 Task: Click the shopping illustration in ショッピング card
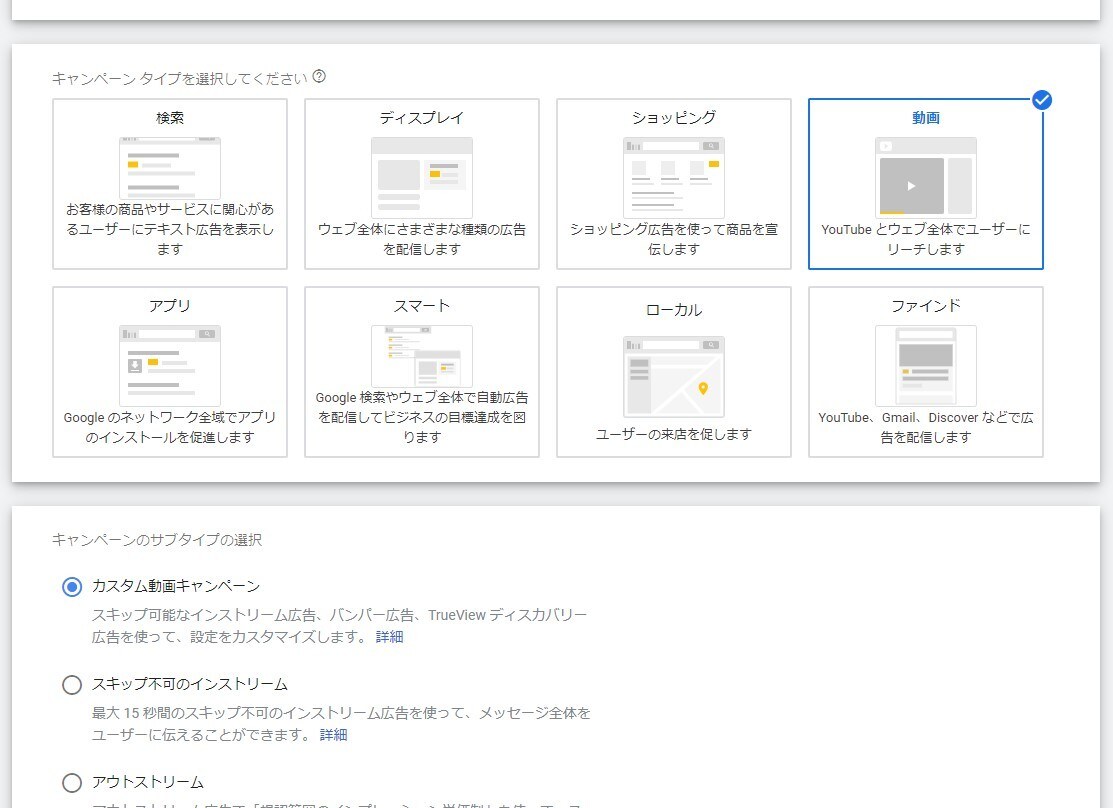pos(674,178)
